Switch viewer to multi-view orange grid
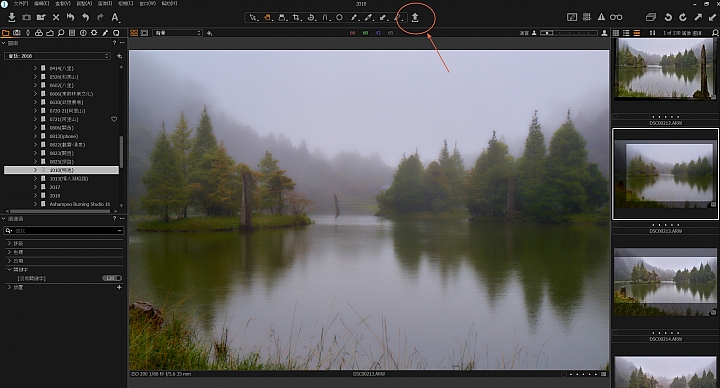Image resolution: width=720 pixels, height=388 pixels. [x=134, y=33]
